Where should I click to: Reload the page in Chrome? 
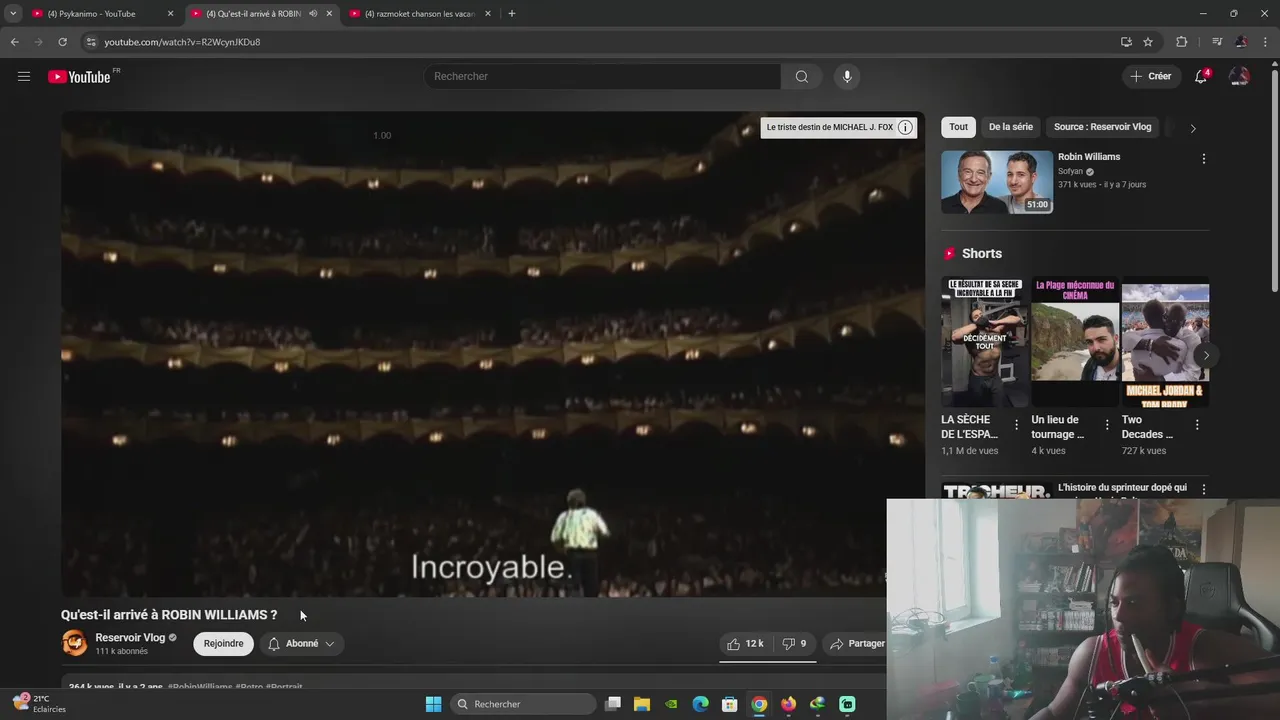(62, 42)
